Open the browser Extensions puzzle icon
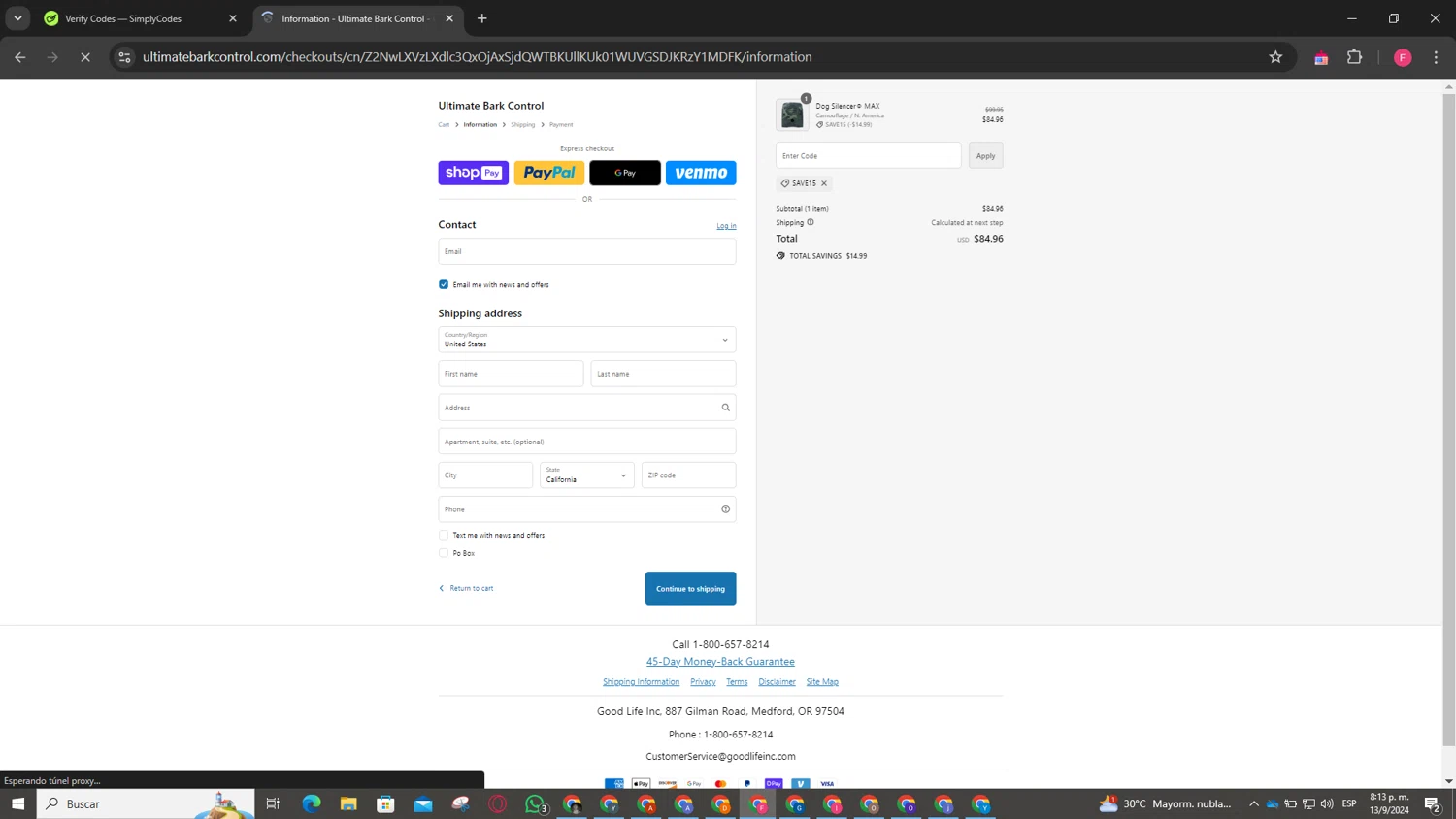The image size is (1456, 819). [1355, 57]
